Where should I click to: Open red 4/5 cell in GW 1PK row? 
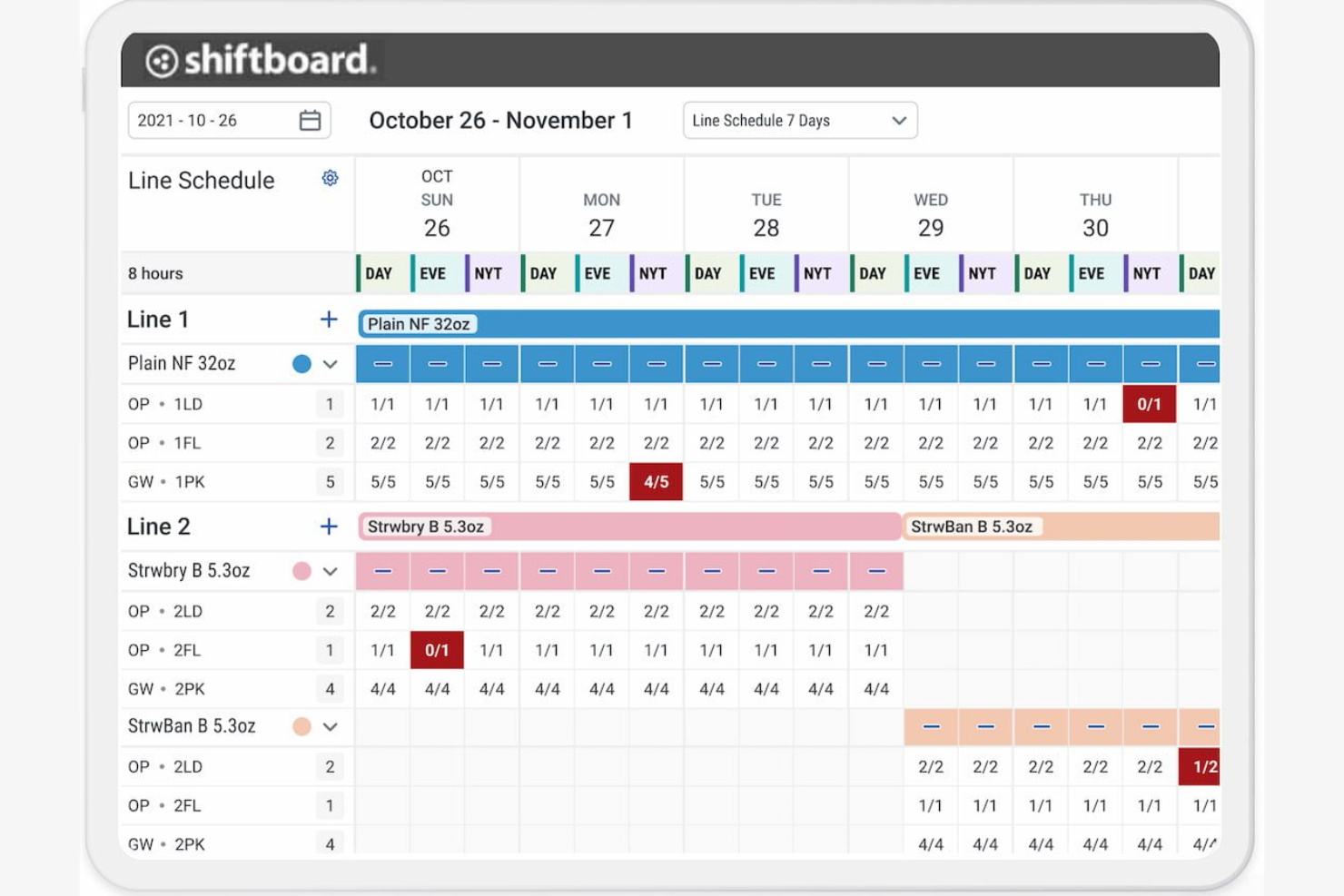point(656,482)
